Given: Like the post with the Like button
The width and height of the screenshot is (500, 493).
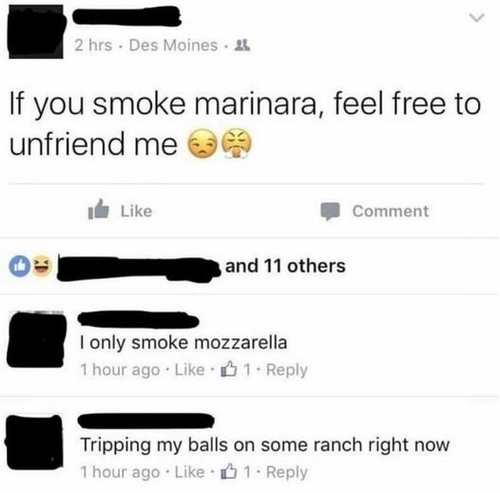Looking at the screenshot, I should tap(120, 211).
